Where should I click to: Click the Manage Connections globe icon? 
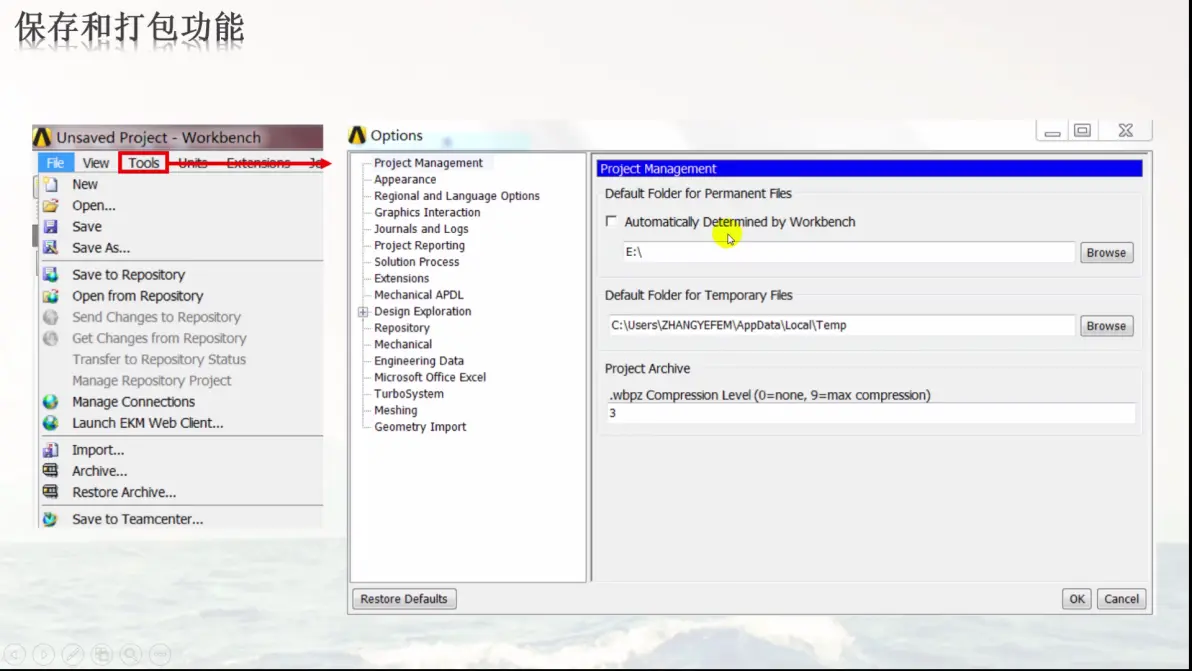click(x=51, y=402)
